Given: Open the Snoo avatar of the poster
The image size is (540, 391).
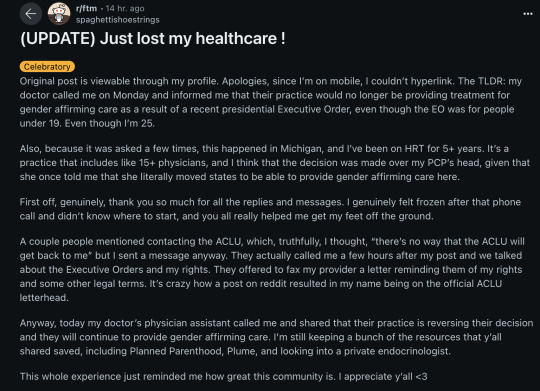Looking at the screenshot, I should tap(59, 14).
